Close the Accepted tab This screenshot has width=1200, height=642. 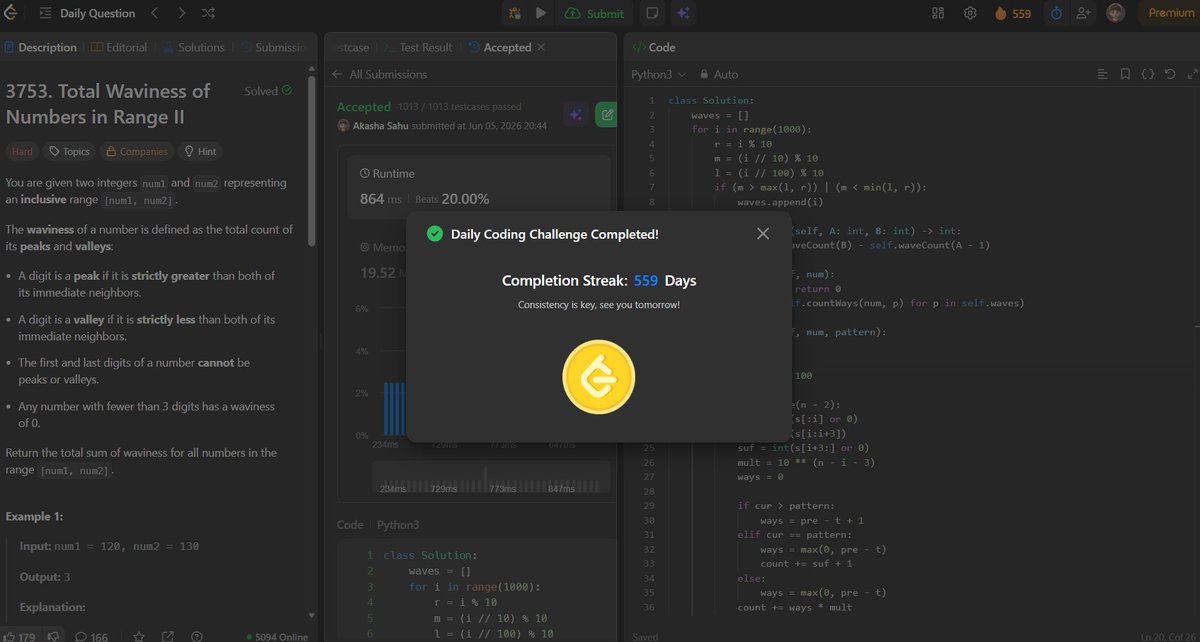(541, 47)
